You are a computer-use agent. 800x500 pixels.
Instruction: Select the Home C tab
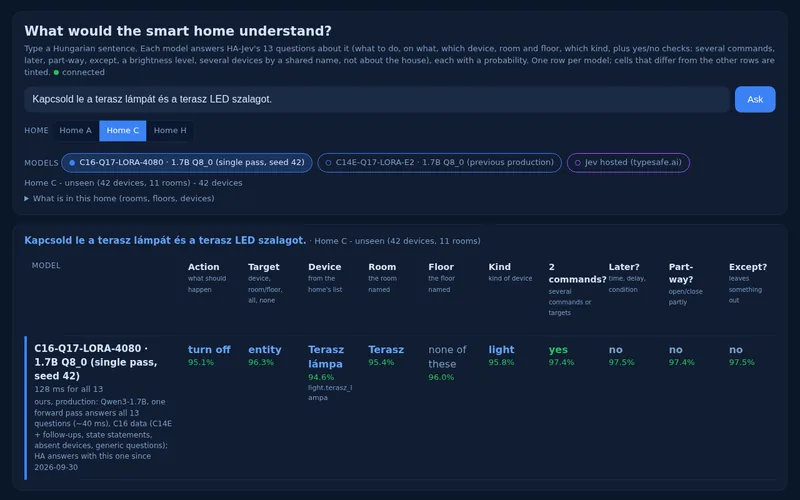point(122,131)
